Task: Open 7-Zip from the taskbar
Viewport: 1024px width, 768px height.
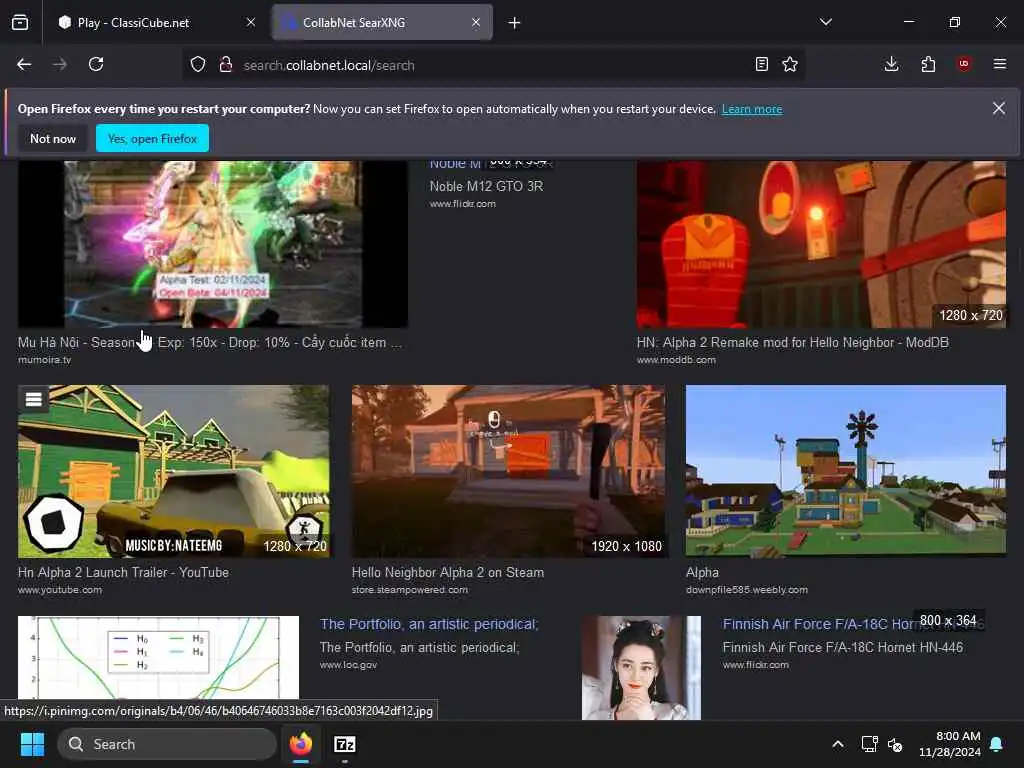Action: [x=345, y=744]
